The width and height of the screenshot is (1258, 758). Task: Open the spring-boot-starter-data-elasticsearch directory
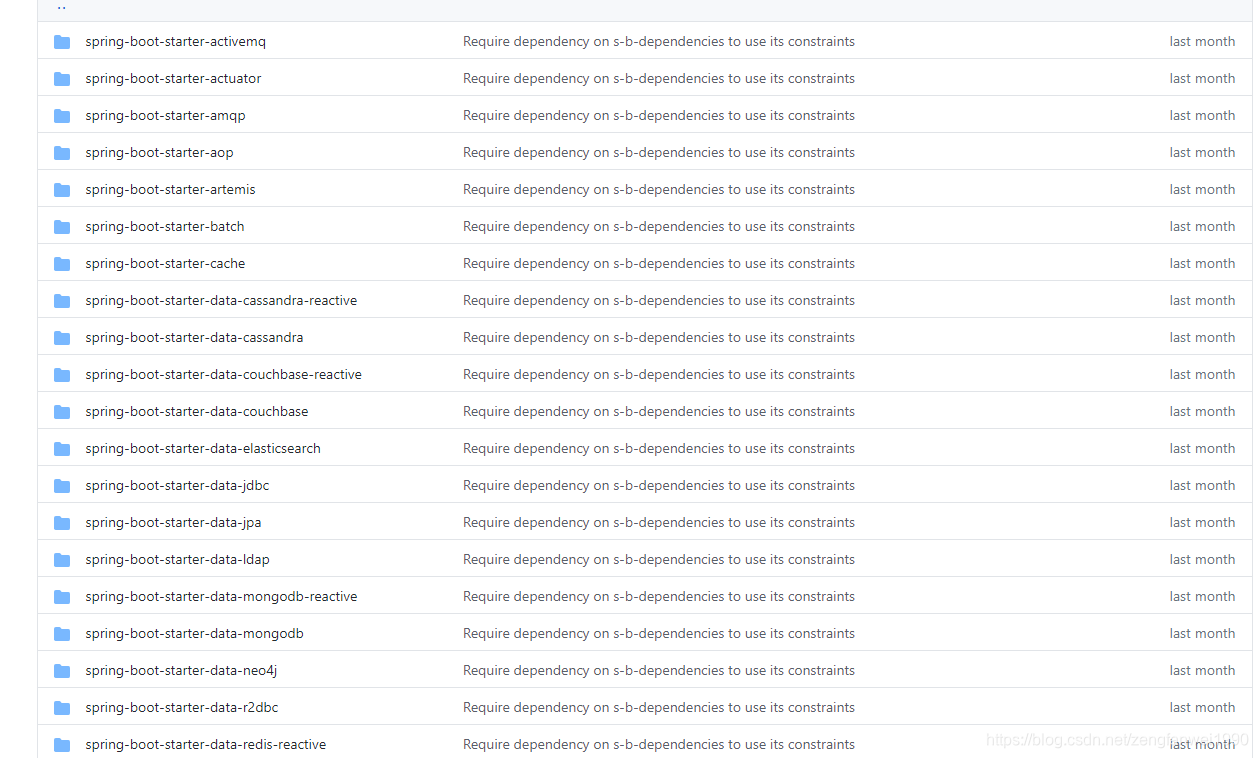tap(203, 449)
